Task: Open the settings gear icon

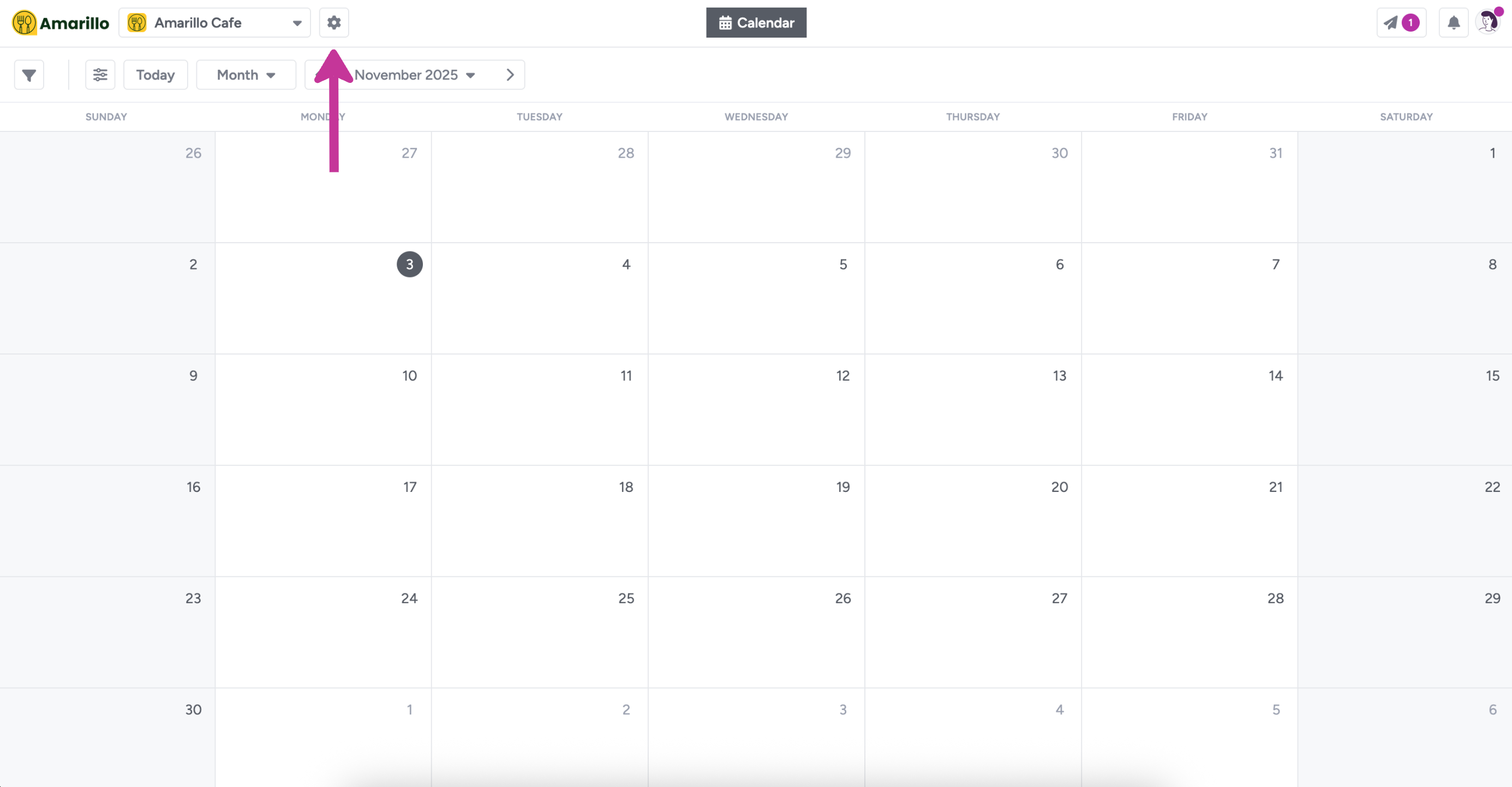Action: (333, 22)
